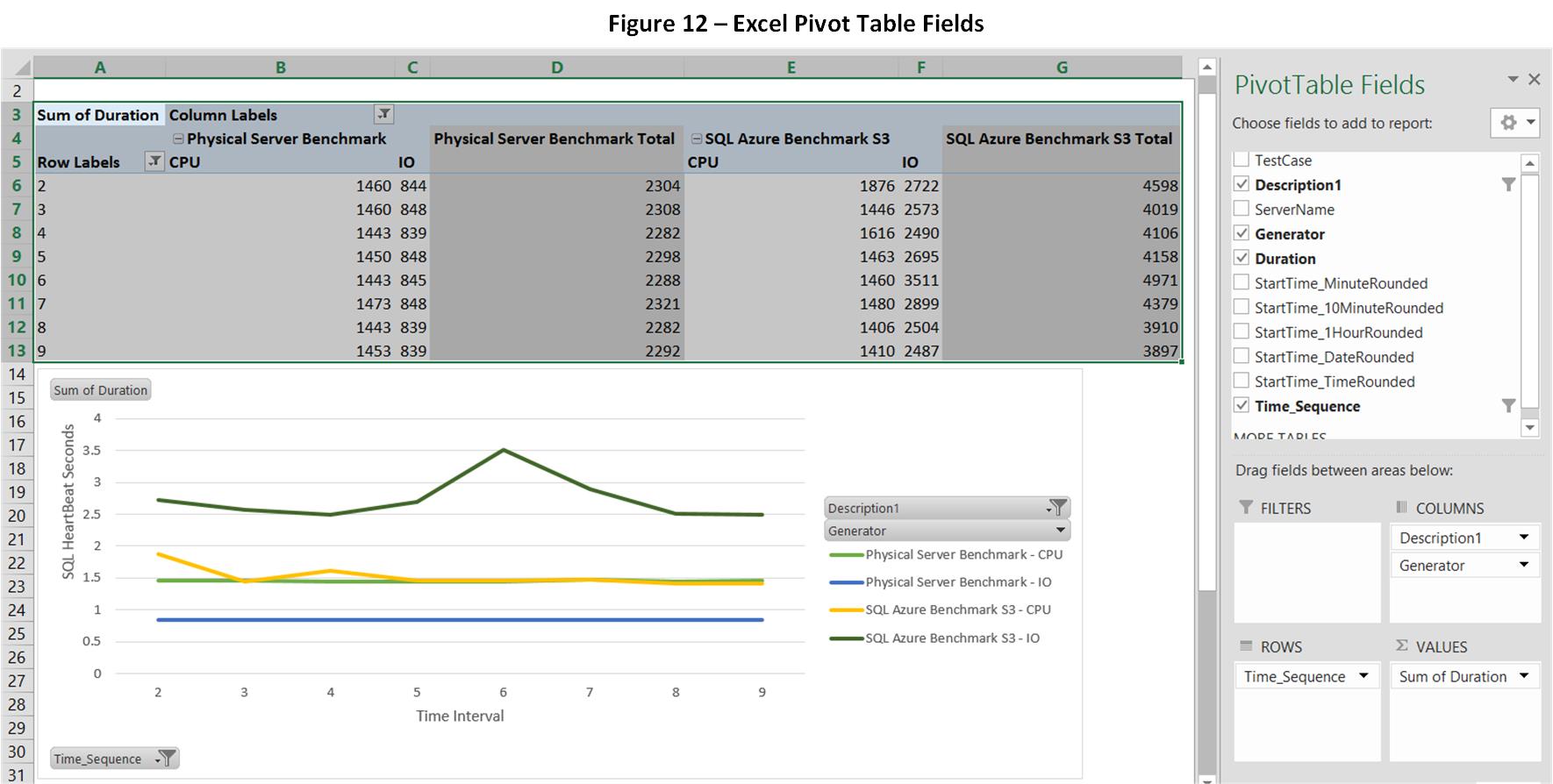Viewport: 1553px width, 784px height.
Task: Open the Time_Sequence rows field dropdown
Action: point(1363,676)
